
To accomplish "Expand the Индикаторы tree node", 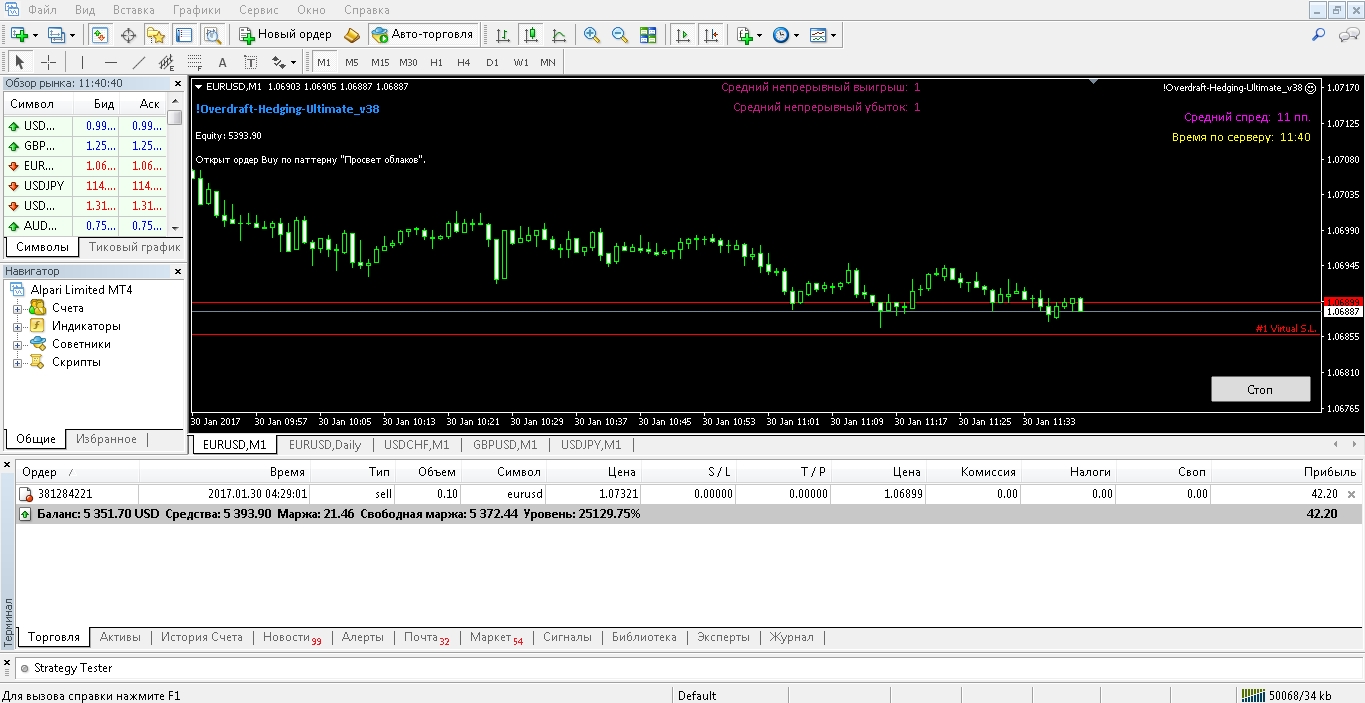I will click(x=17, y=326).
